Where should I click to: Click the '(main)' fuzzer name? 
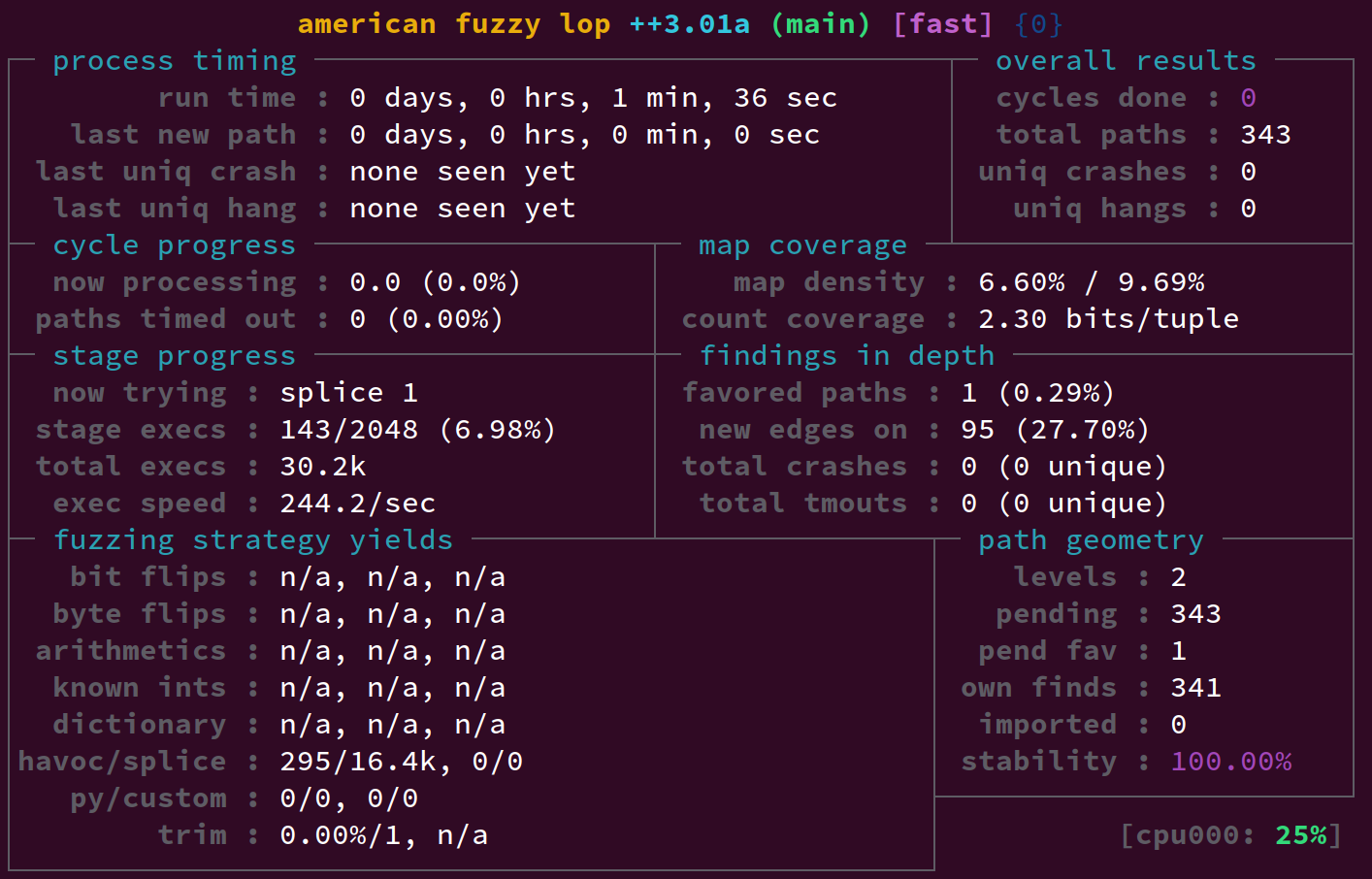coord(821,24)
